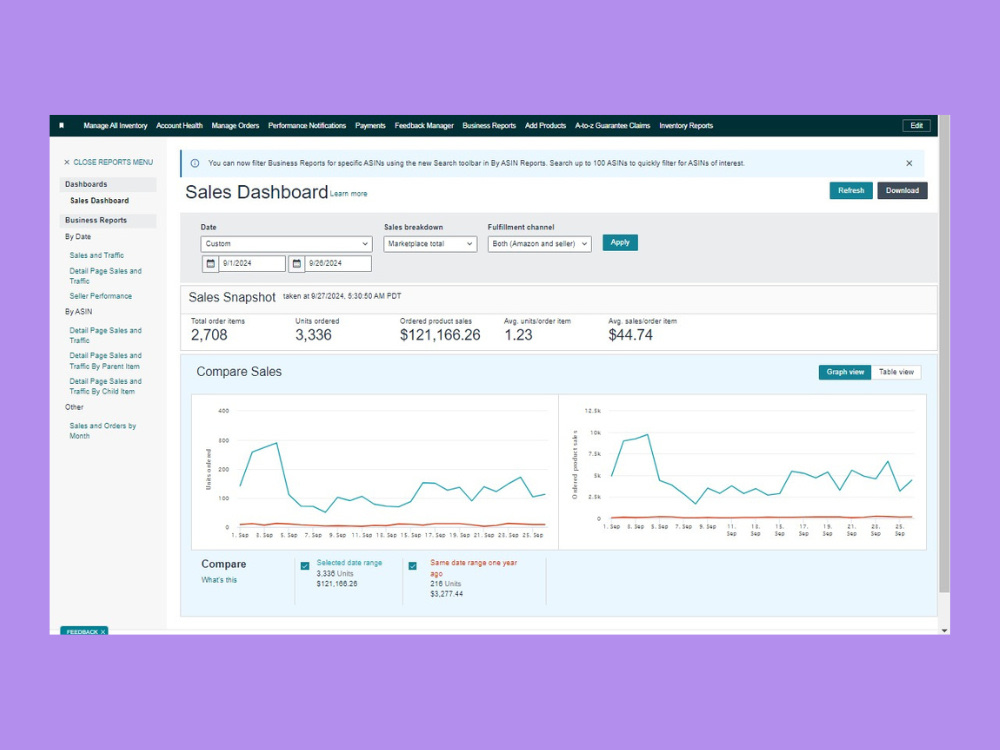
Task: Select Sales Dashboard in the sidebar
Action: coord(99,200)
